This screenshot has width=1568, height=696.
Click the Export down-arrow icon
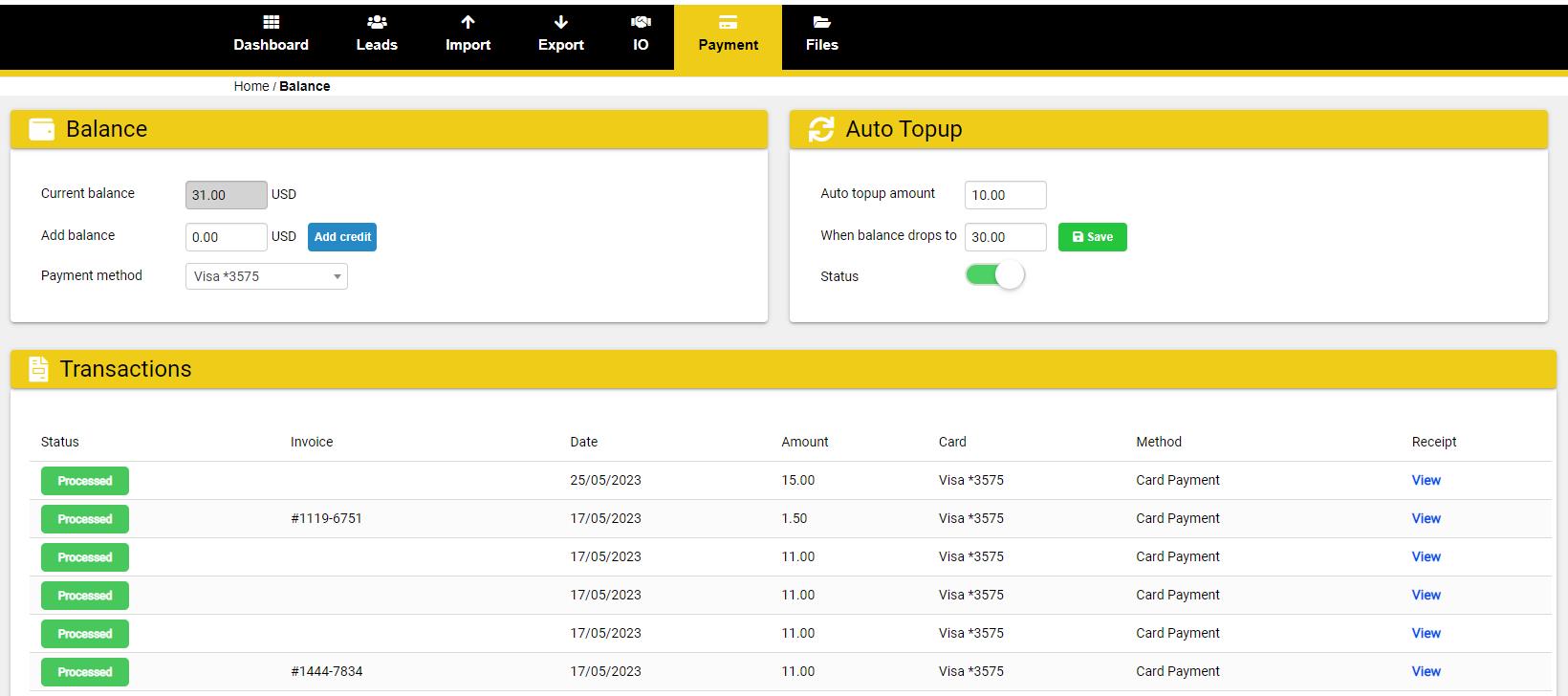point(561,22)
